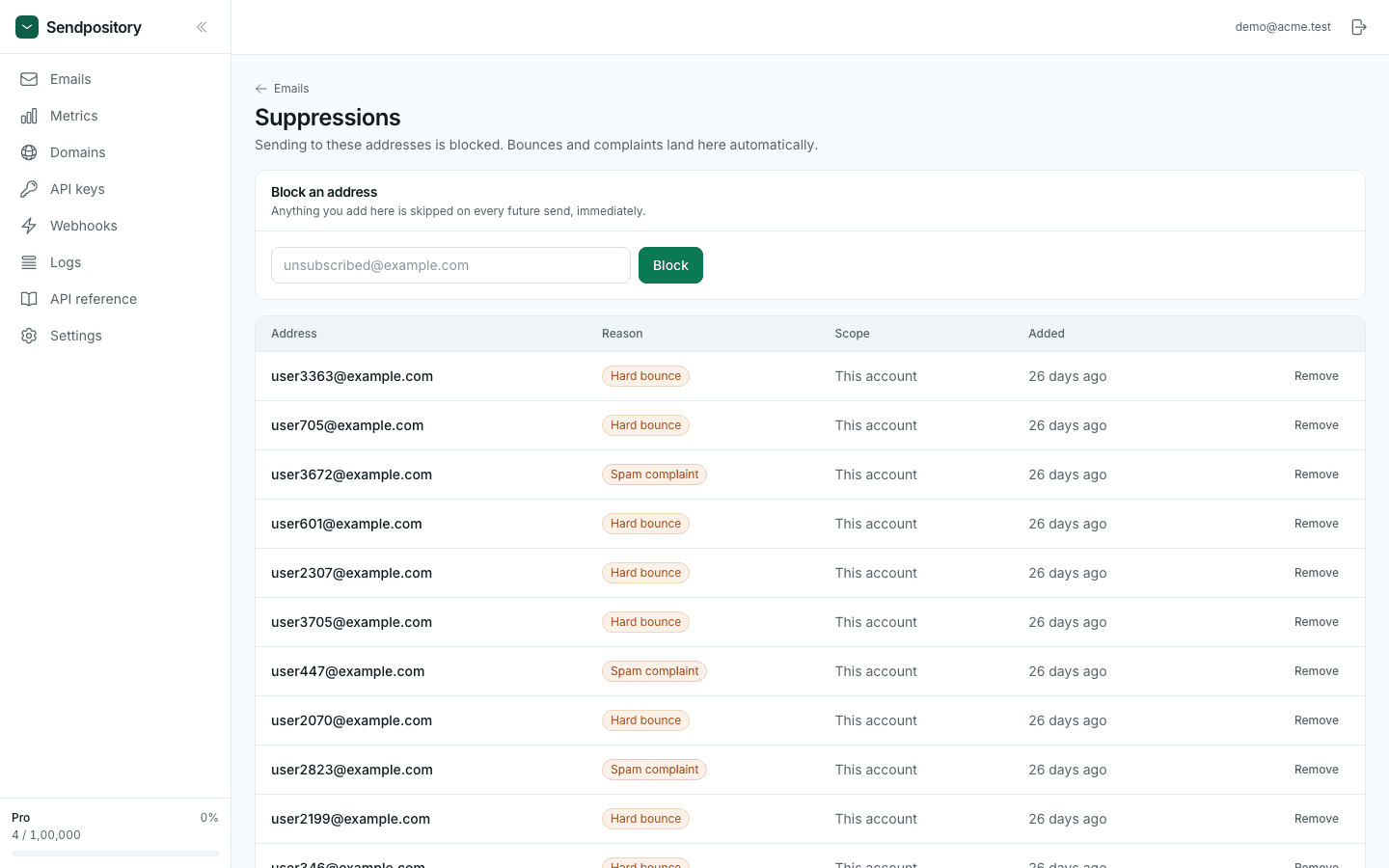Click "26 days ago" in user2307@example.com row
Viewport: 1389px width, 868px height.
click(x=1068, y=573)
